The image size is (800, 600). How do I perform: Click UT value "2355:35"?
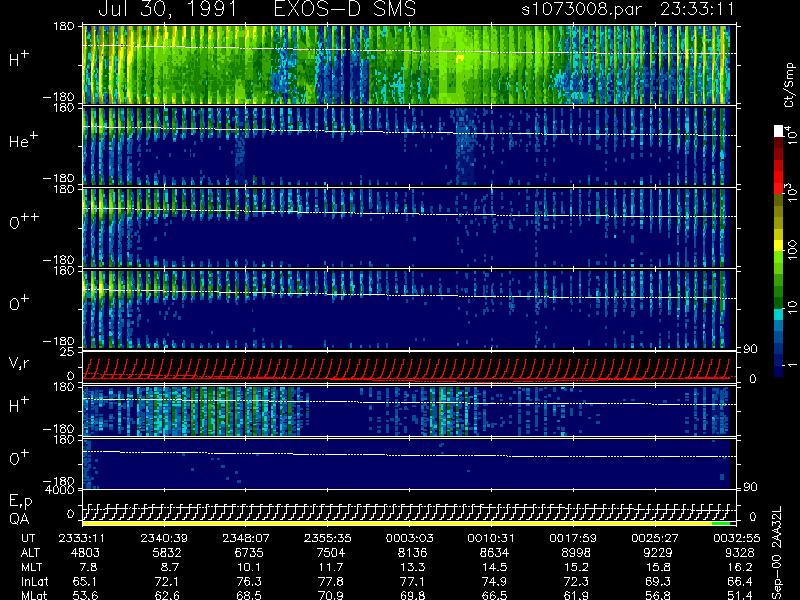point(328,538)
